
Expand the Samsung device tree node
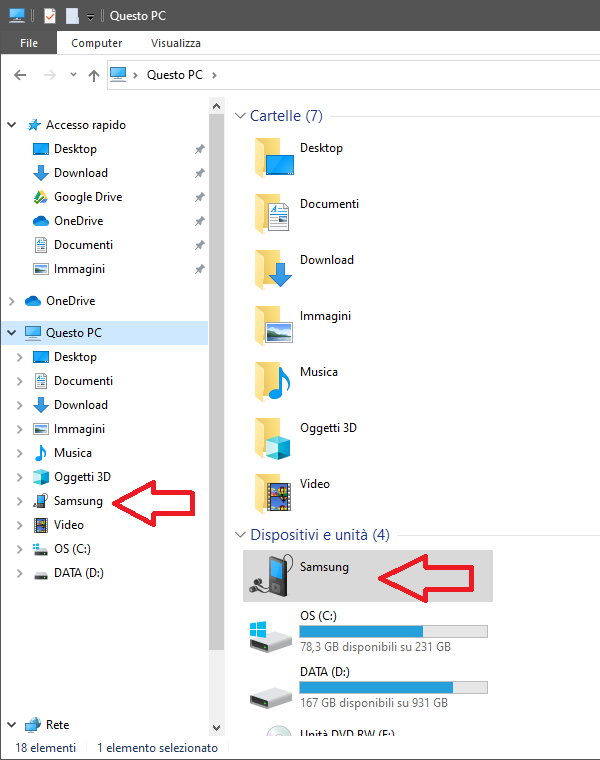pyautogui.click(x=19, y=501)
